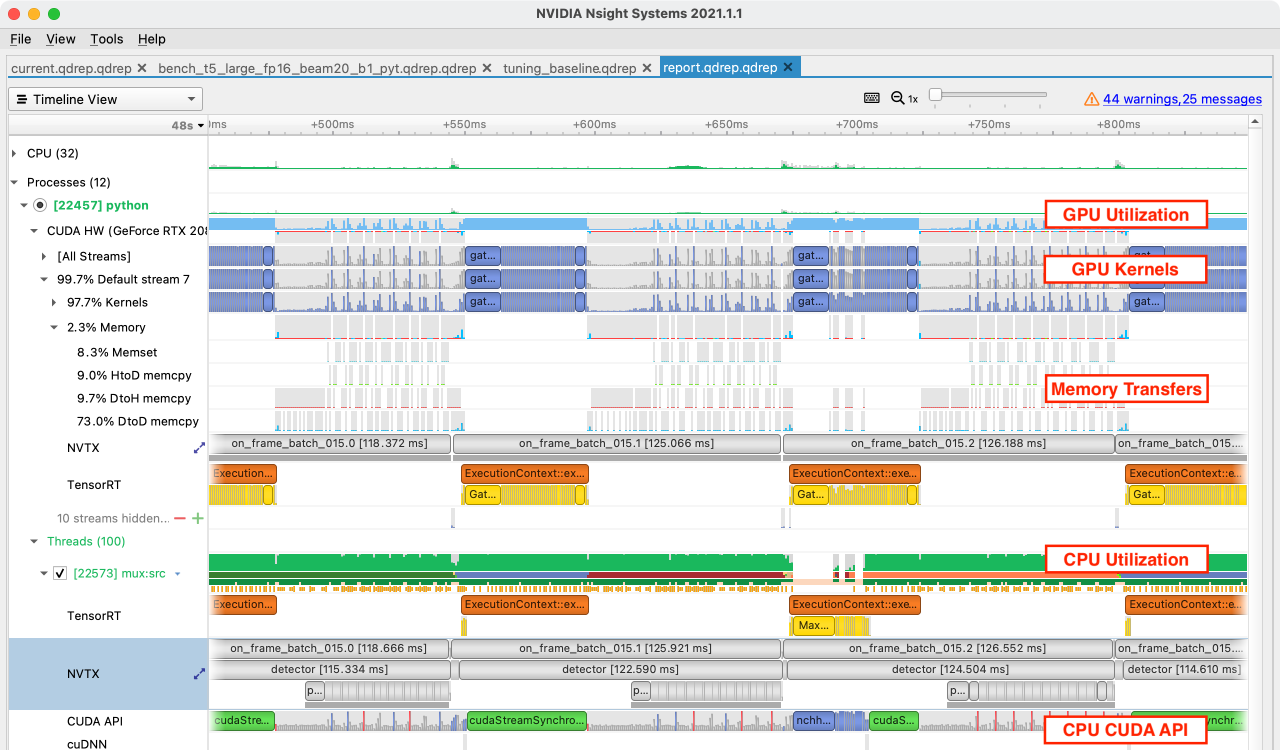This screenshot has width=1280, height=750.
Task: Expand the CPU (32) row
Action: (x=14, y=153)
